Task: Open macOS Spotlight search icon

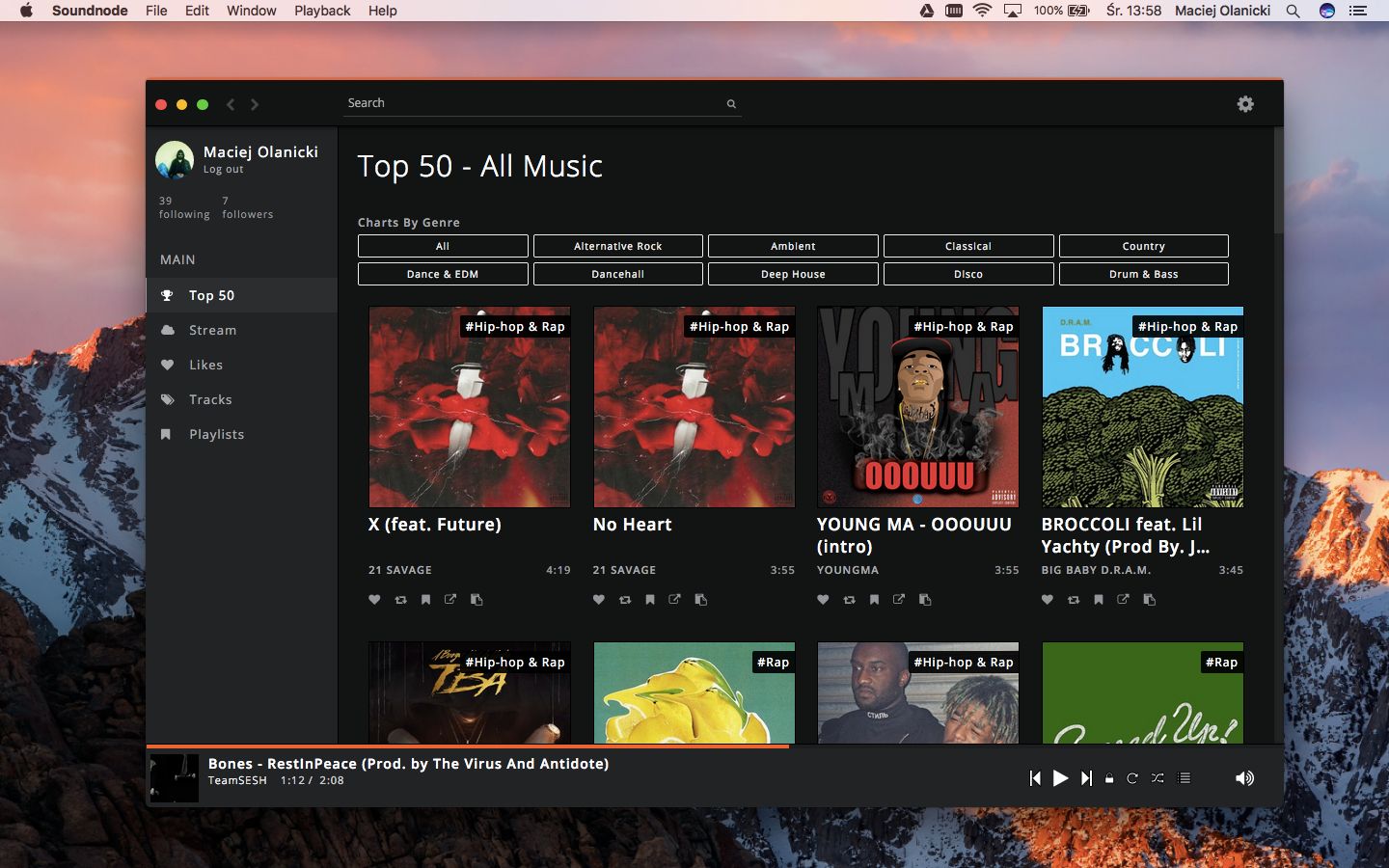Action: tap(1294, 11)
